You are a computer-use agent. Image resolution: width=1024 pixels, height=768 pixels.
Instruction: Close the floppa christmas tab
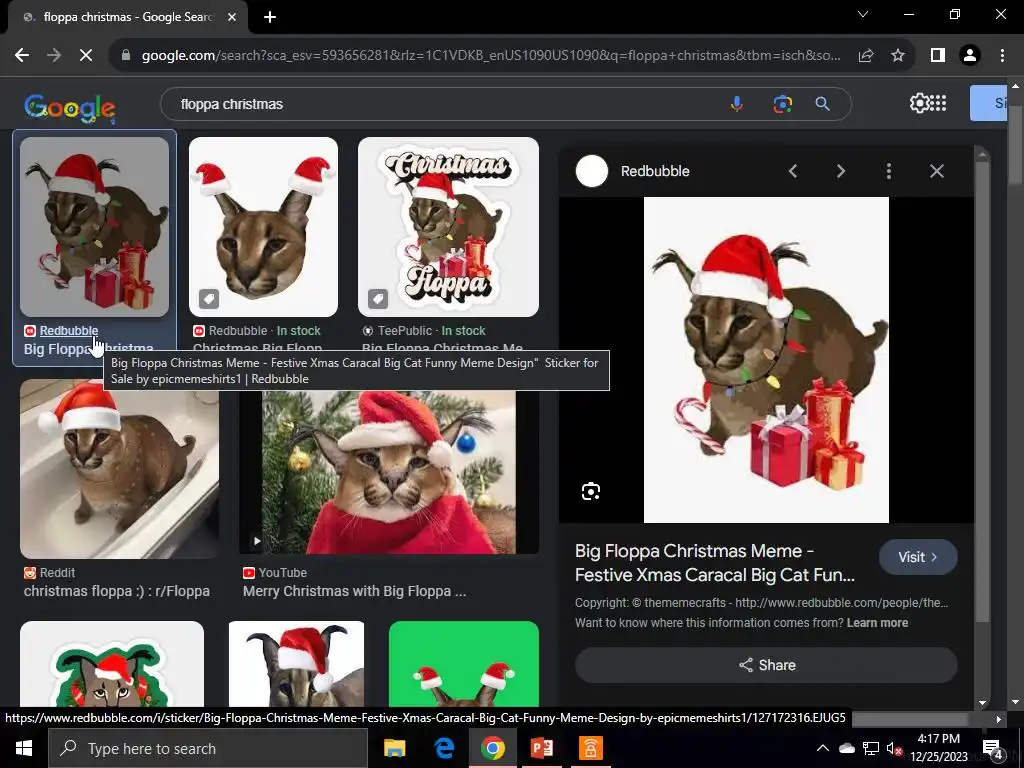coord(232,17)
